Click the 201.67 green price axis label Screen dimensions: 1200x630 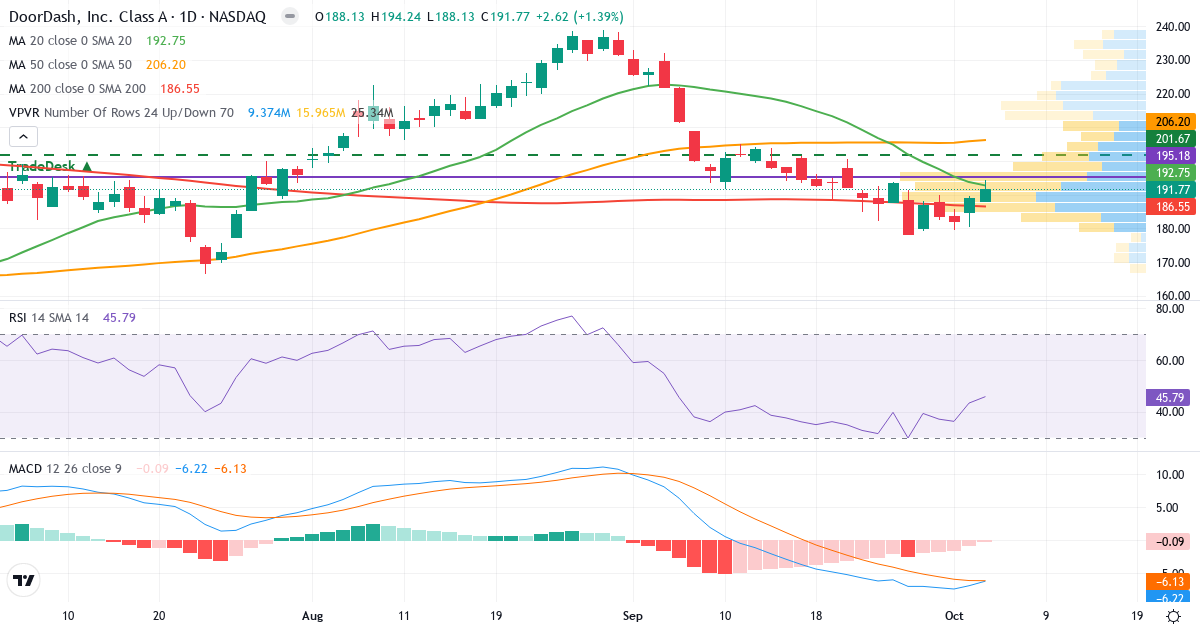(1172, 138)
